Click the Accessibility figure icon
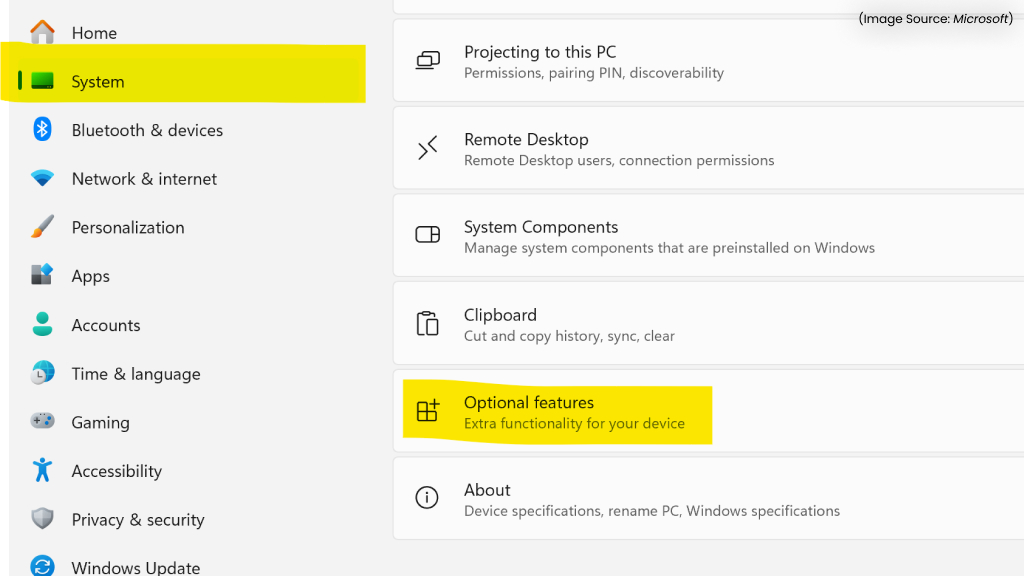 (42, 470)
